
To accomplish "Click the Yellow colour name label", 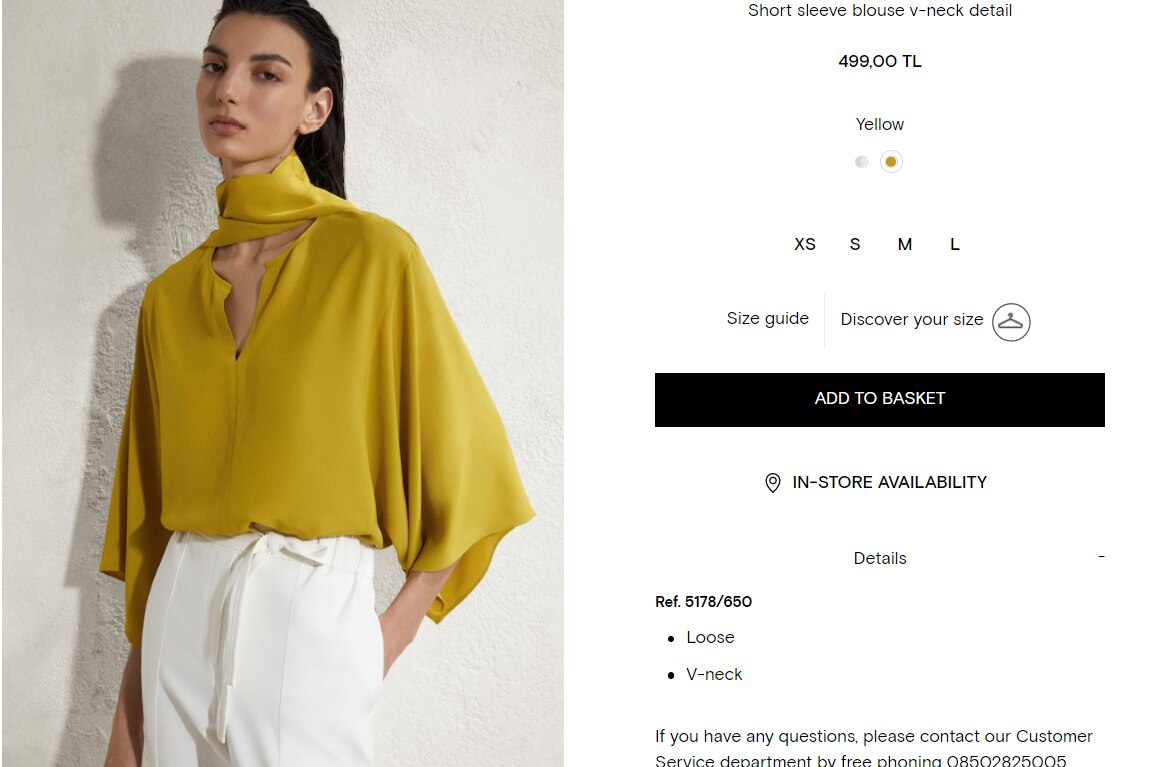I will tap(879, 125).
